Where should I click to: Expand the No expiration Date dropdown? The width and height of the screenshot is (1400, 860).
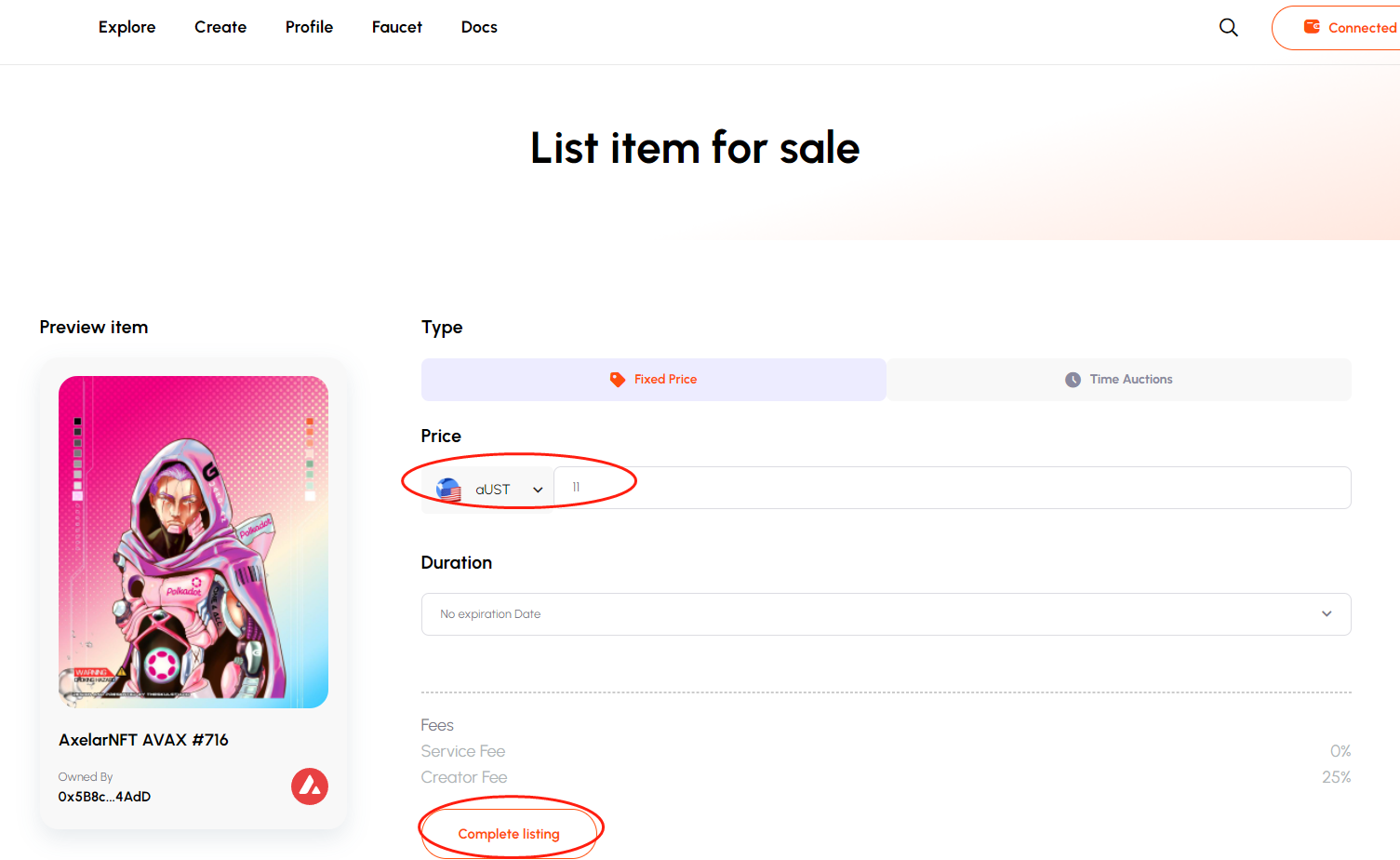click(x=885, y=614)
